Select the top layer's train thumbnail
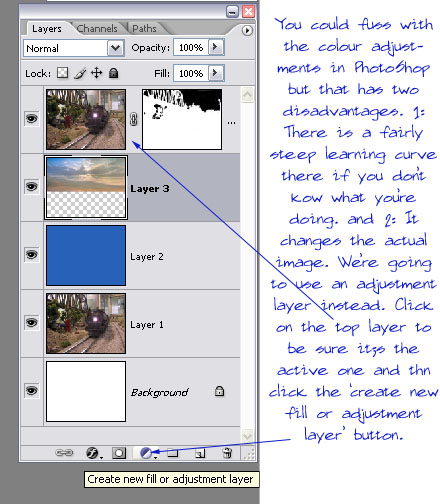440x504 pixels. click(86, 119)
